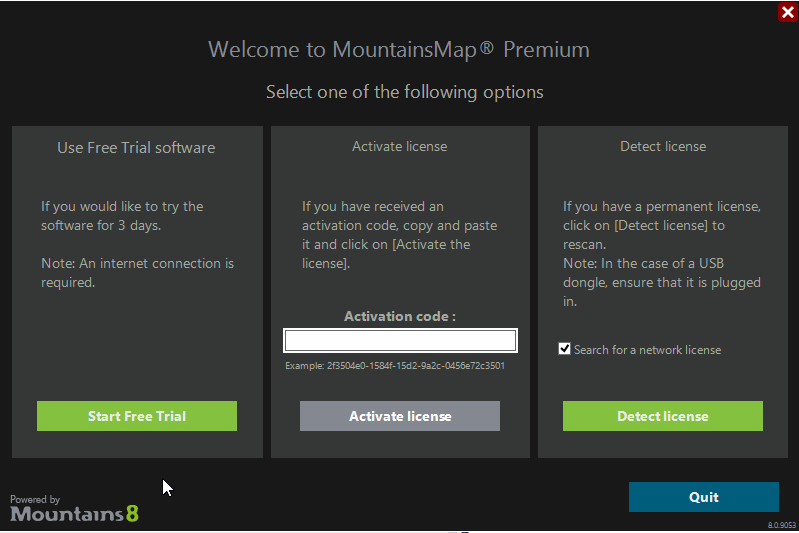Click the version number 8.0.9053
Viewport: 799px width, 533px height.
point(782,525)
